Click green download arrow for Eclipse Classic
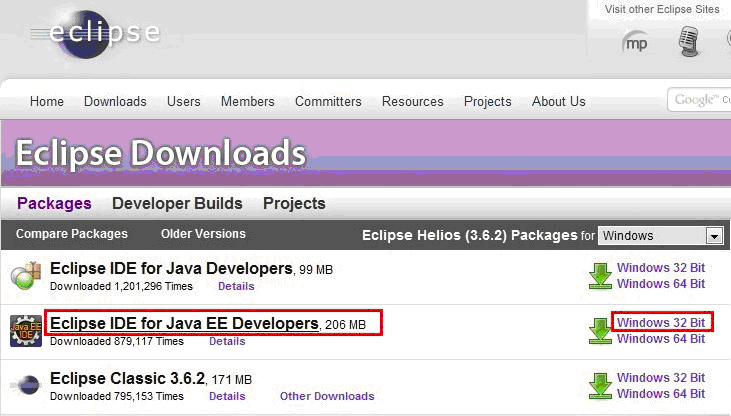 pyautogui.click(x=600, y=386)
